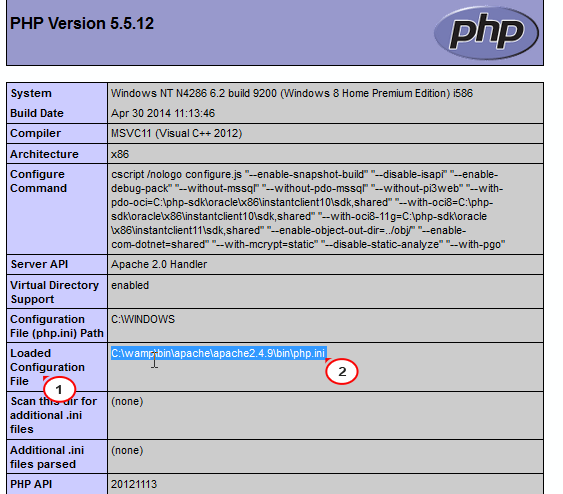563x494 pixels.
Task: Click the Architecture x86 value
Action: click(x=120, y=154)
